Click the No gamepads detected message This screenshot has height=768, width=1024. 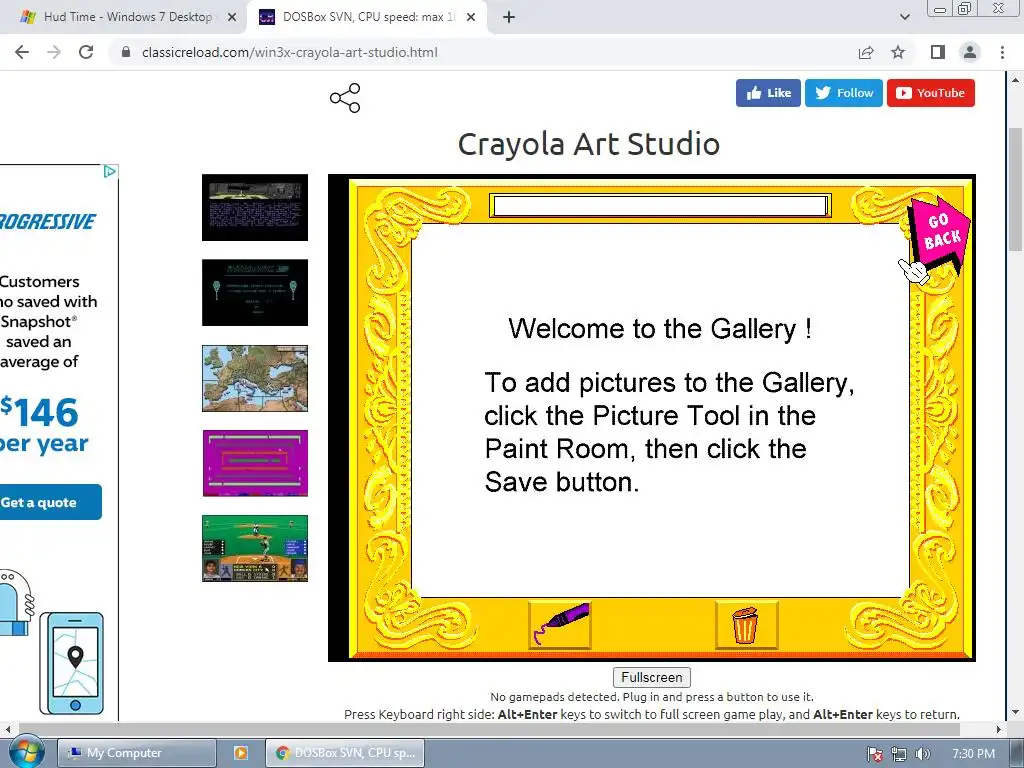(x=652, y=697)
